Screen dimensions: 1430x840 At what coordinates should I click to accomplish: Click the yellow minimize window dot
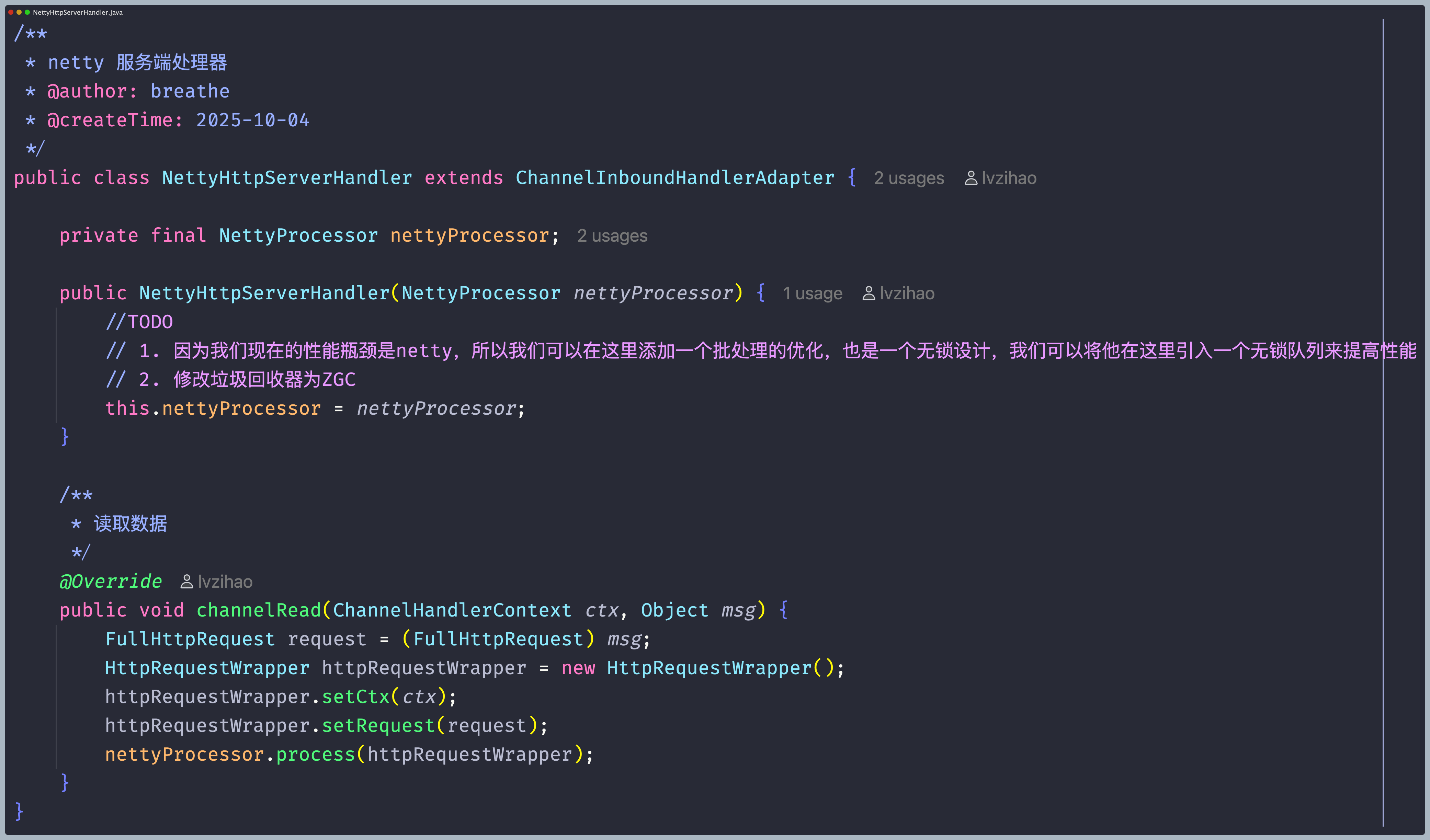(x=19, y=12)
